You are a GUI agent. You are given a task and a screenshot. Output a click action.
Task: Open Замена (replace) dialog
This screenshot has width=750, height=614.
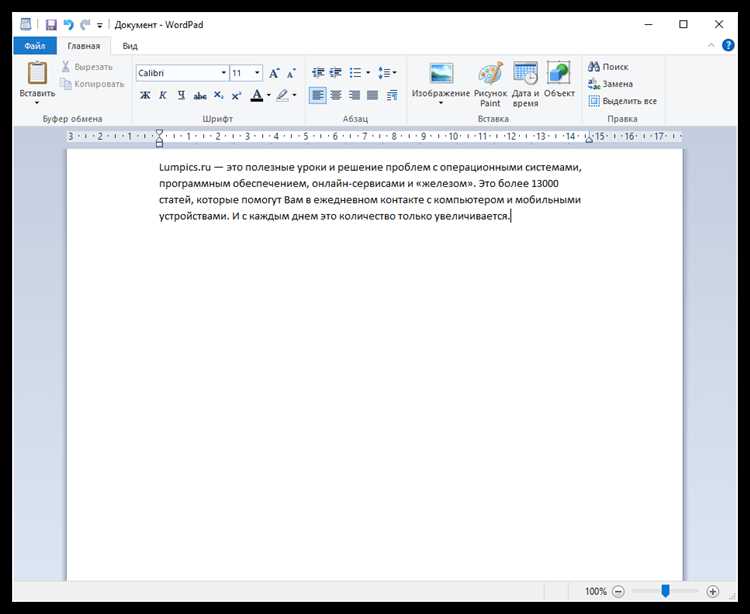tap(610, 84)
